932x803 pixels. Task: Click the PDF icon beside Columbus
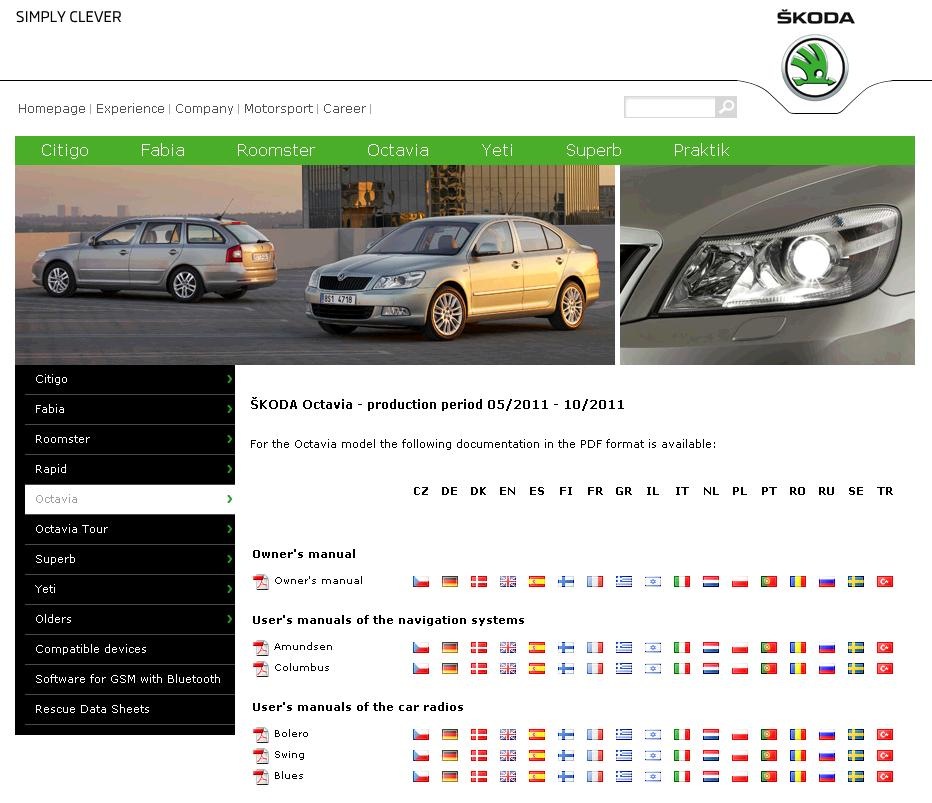coord(261,669)
